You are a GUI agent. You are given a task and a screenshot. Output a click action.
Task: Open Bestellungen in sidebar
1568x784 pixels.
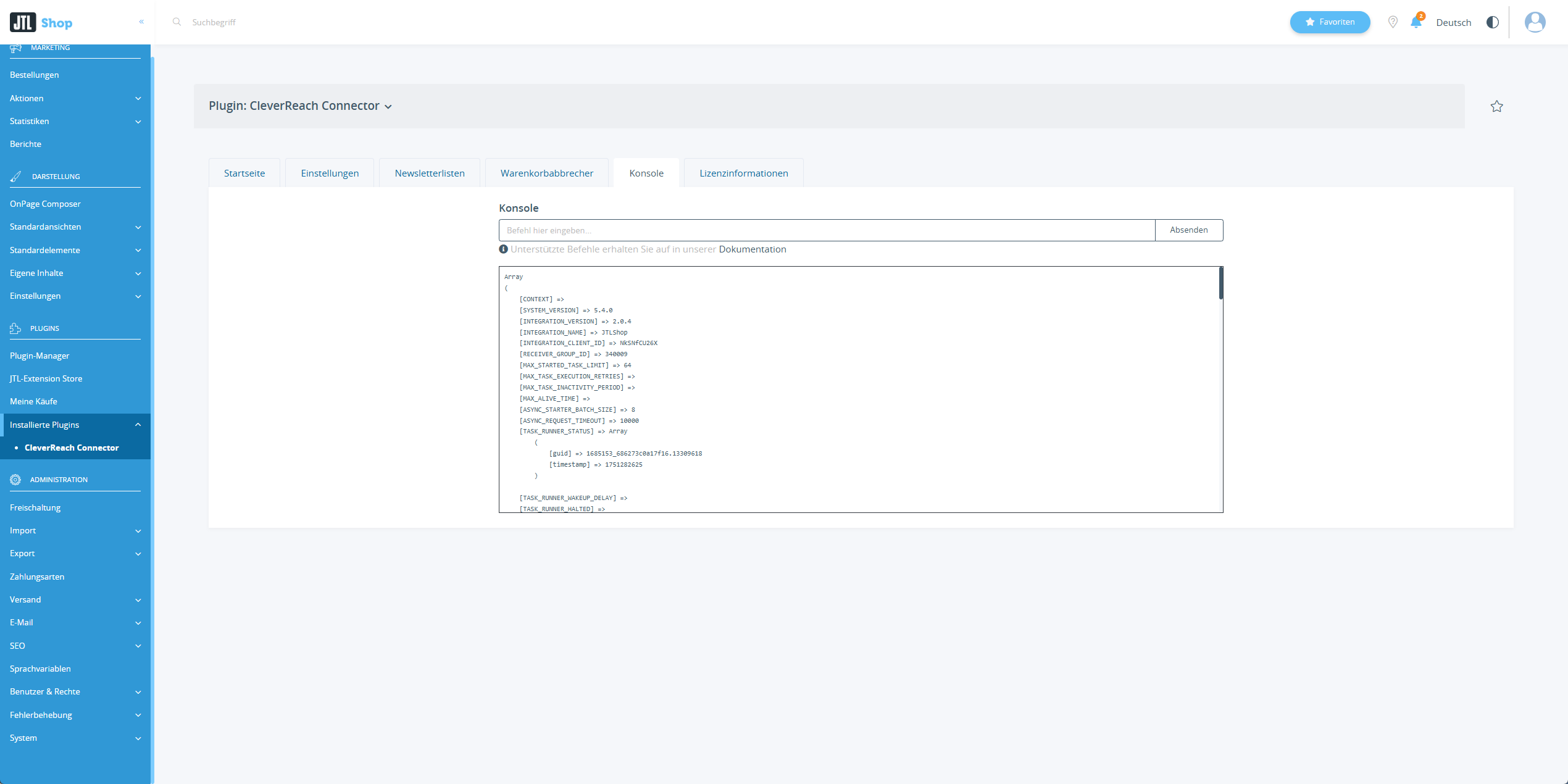pyautogui.click(x=35, y=75)
